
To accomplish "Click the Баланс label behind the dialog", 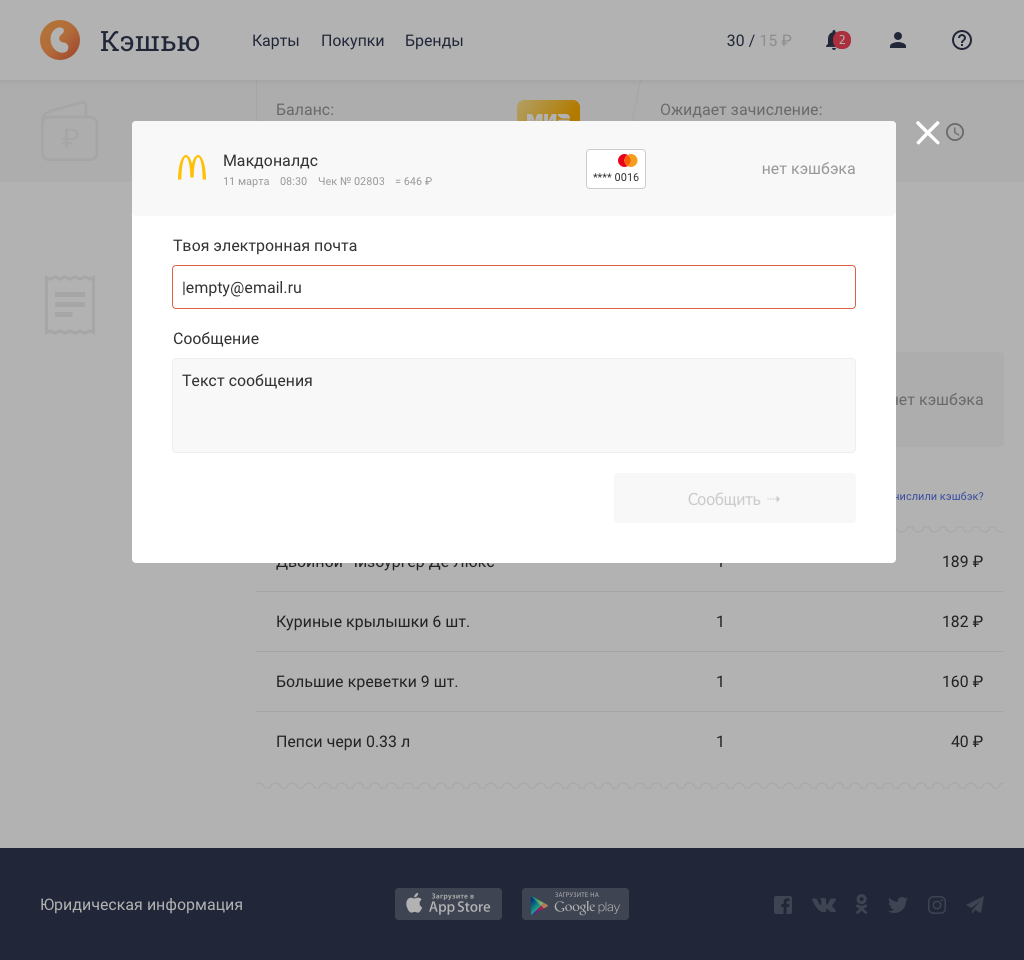I will pyautogui.click(x=305, y=110).
